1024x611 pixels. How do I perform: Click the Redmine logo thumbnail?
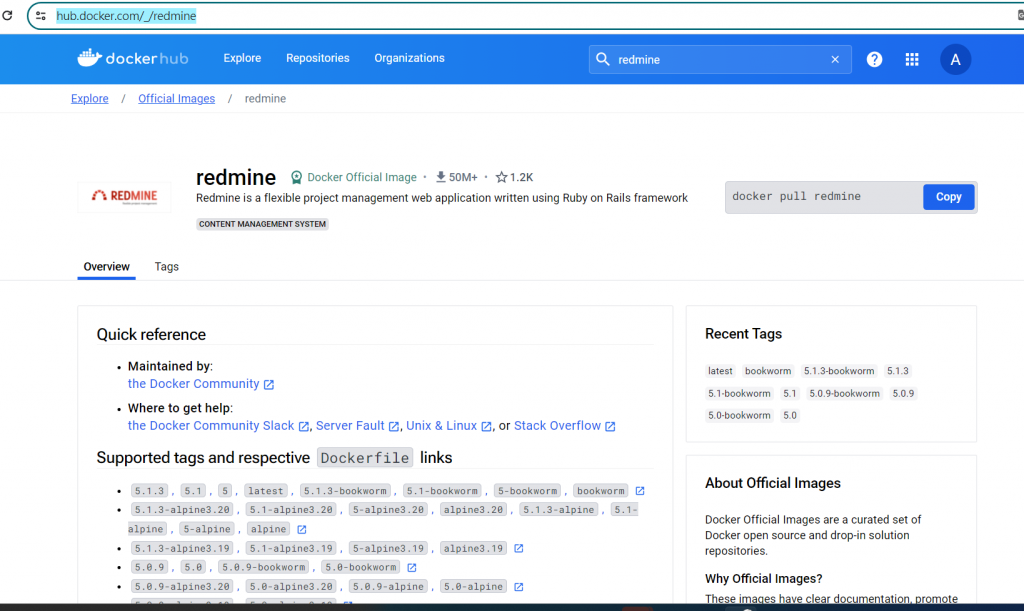[124, 196]
